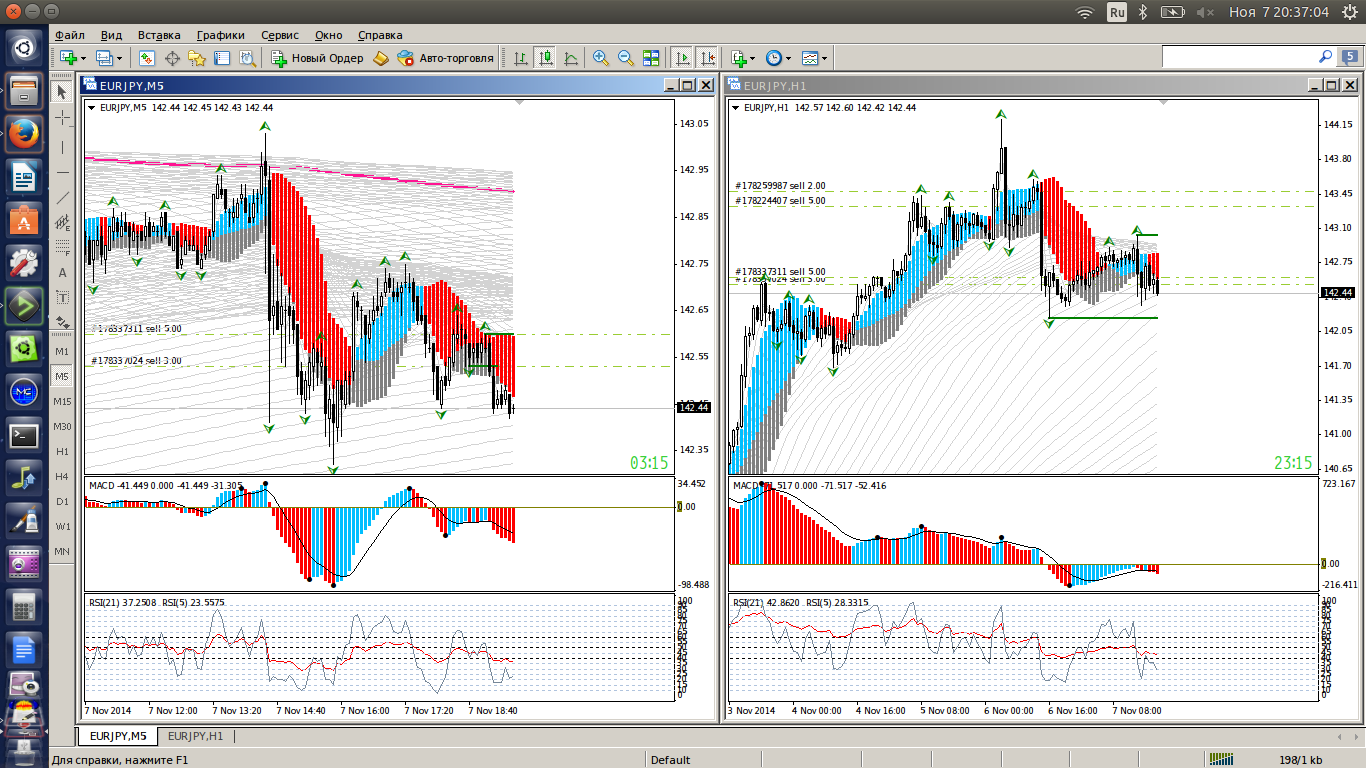Screen dimensions: 1366x768
Task: Open the Data Window crosshair icon
Action: (x=172, y=58)
